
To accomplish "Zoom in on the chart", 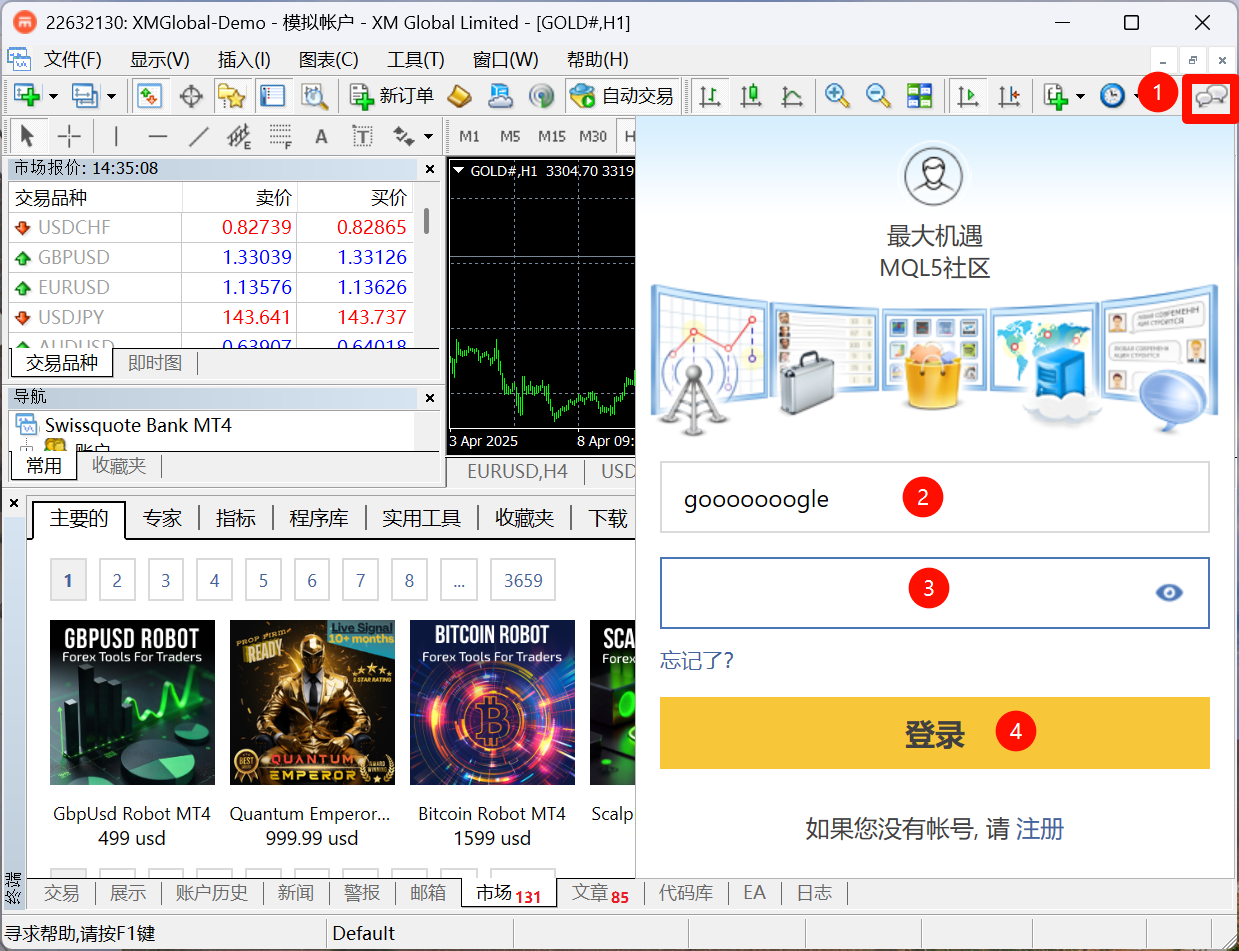I will pyautogui.click(x=837, y=96).
